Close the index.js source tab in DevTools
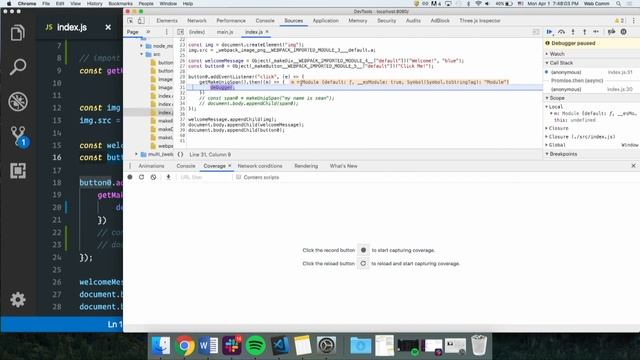This screenshot has width=640, height=360. [267, 32]
